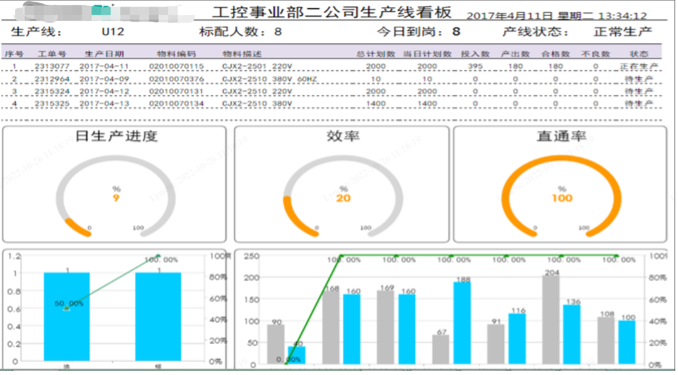The image size is (678, 375).
Task: Select the dashboard title 工控事业部二公司生产线看板
Action: [x=332, y=12]
